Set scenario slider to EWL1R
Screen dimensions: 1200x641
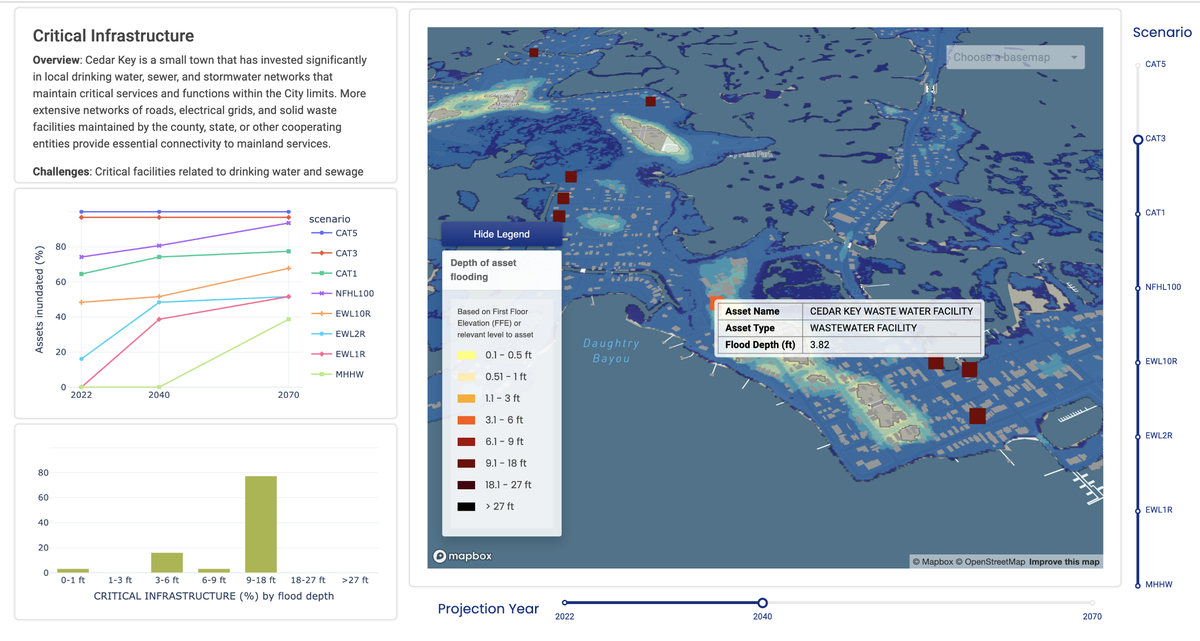pos(1137,510)
